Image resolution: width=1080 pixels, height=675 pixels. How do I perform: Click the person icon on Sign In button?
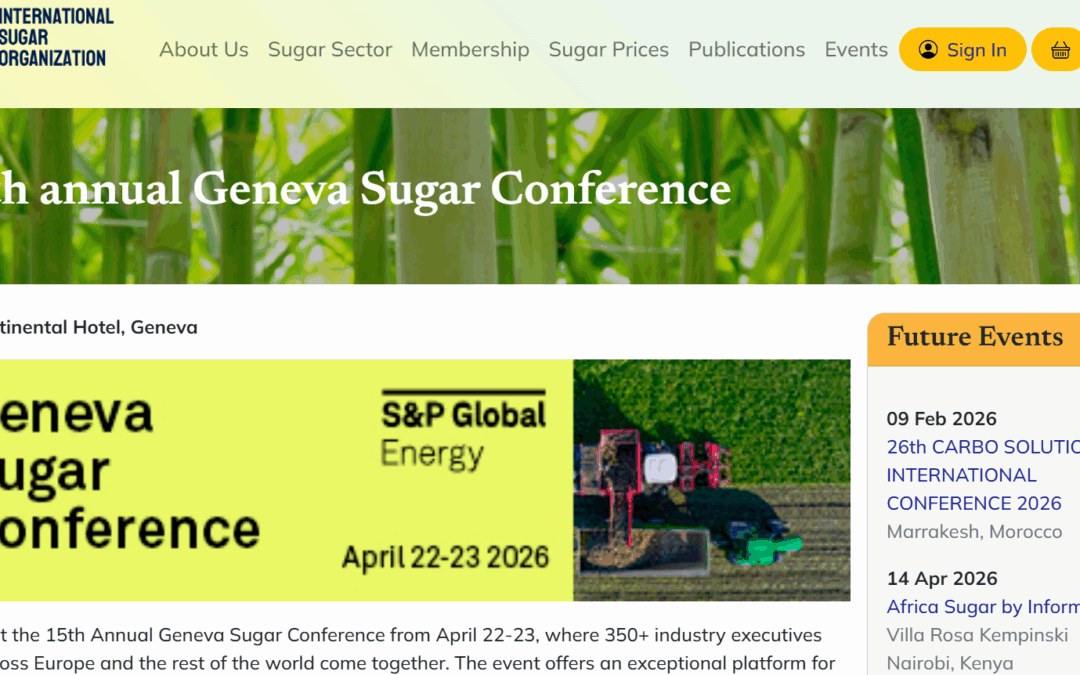(930, 49)
